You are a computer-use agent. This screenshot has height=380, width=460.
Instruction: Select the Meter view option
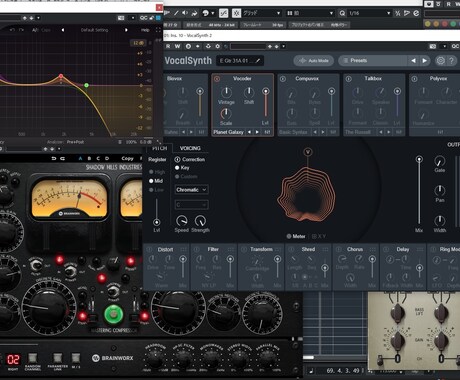tap(296, 236)
